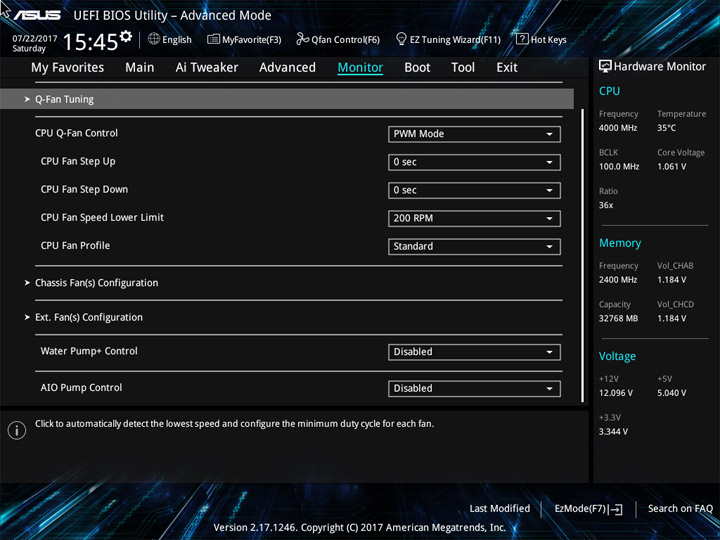The height and width of the screenshot is (540, 720).
Task: Click the Qfan Control fan icon
Action: coord(302,39)
